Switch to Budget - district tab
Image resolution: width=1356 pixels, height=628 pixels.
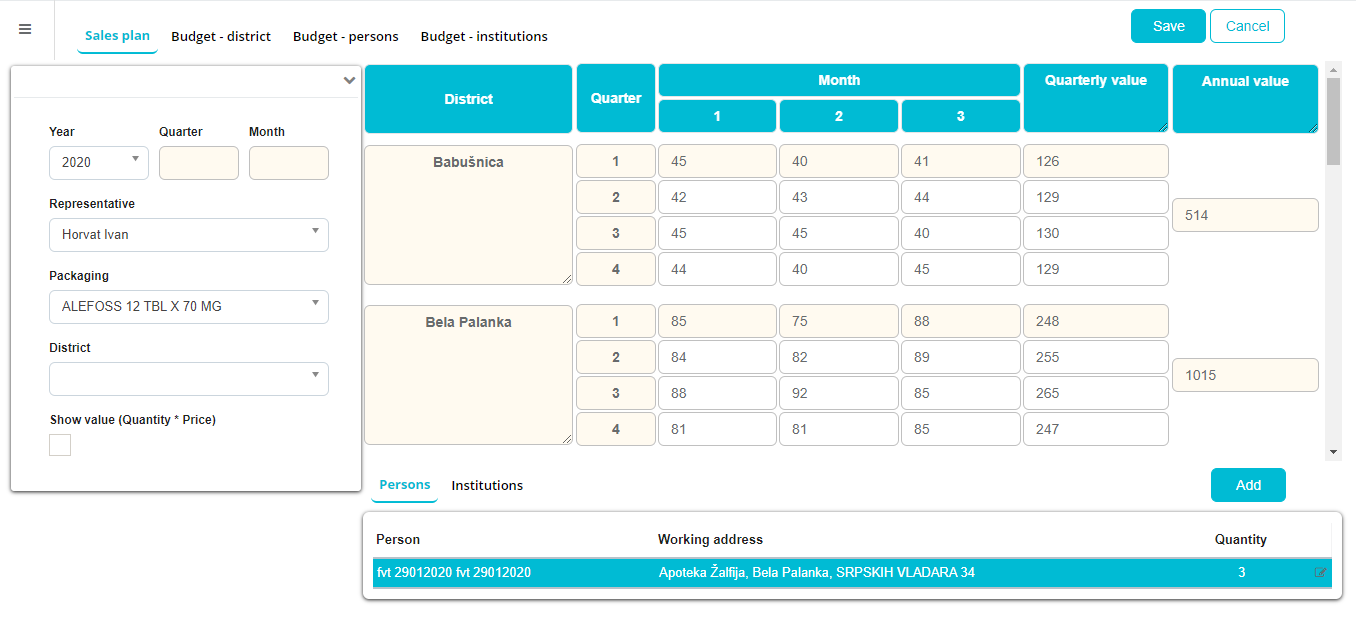(x=221, y=36)
